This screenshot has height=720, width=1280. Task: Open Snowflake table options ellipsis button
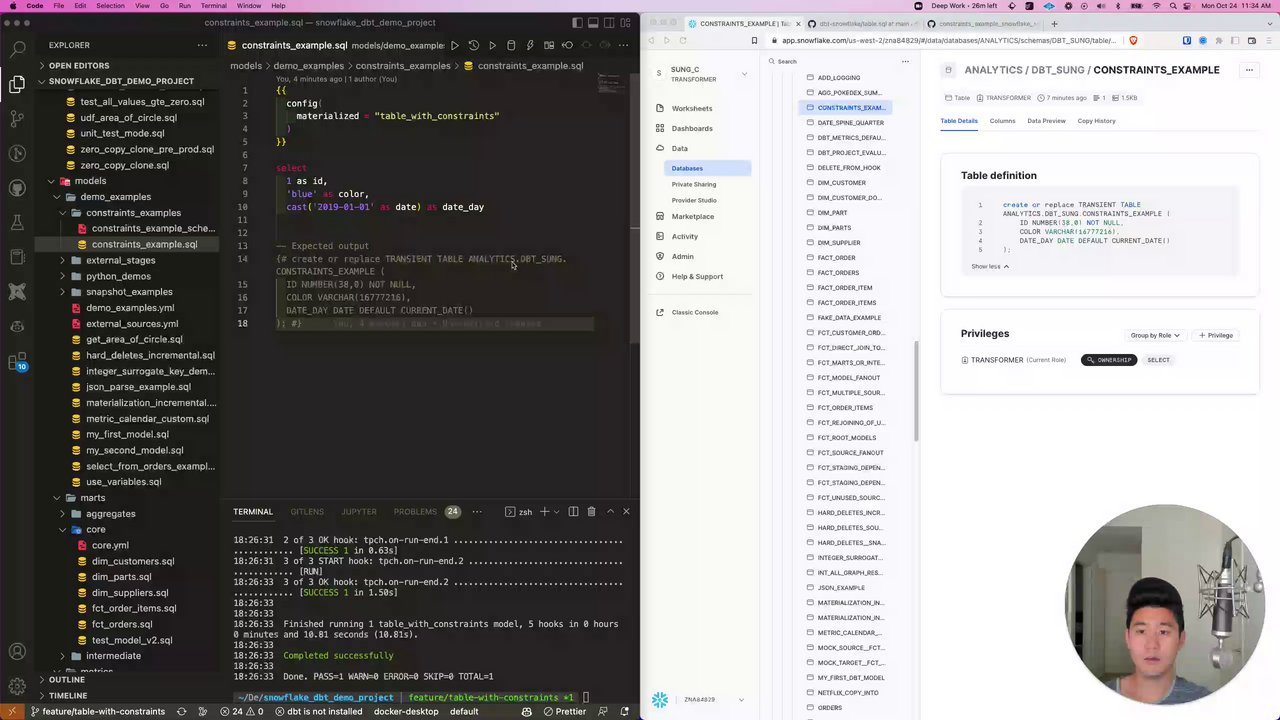click(x=1249, y=70)
